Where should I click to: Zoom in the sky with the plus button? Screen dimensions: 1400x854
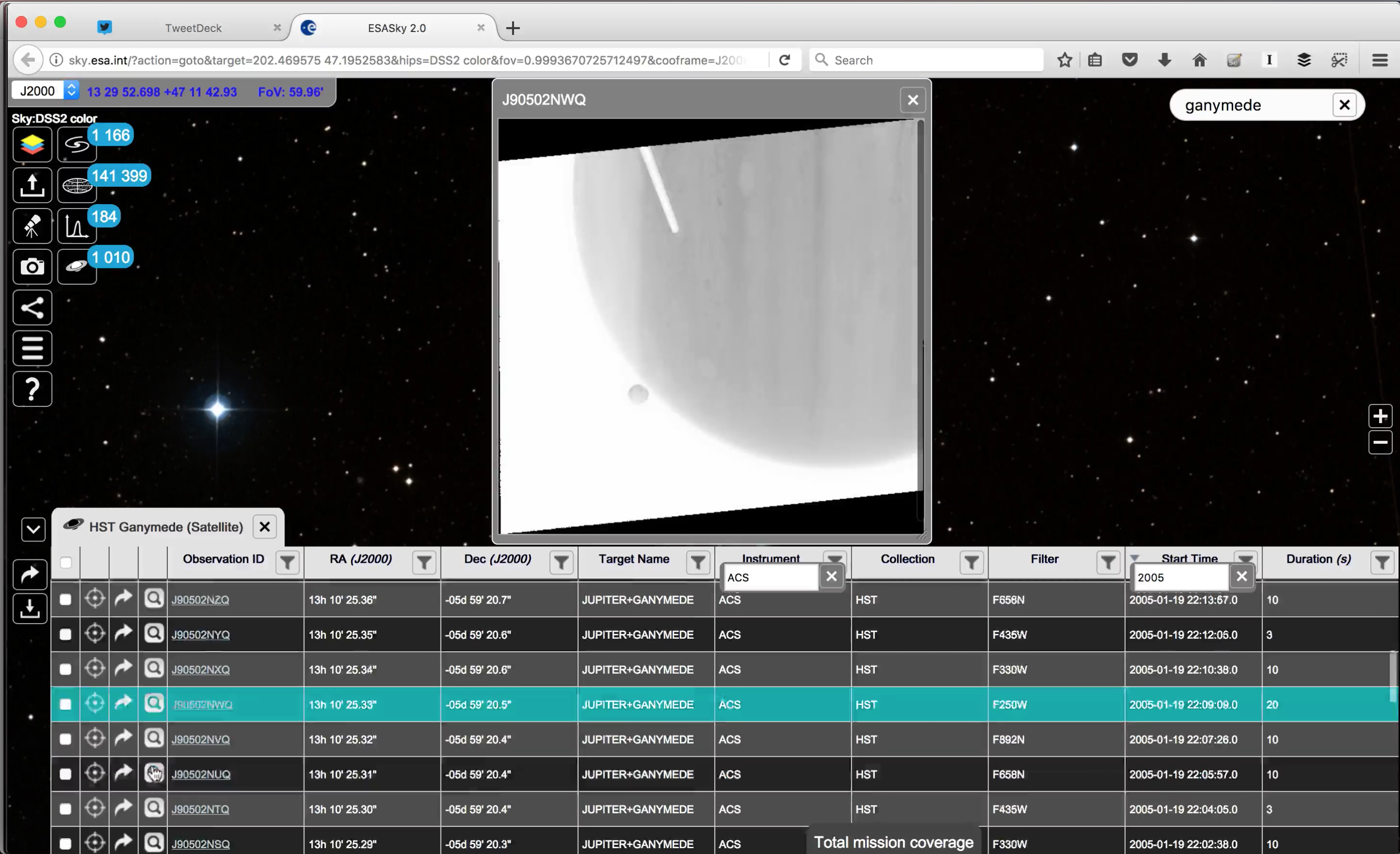[x=1380, y=416]
